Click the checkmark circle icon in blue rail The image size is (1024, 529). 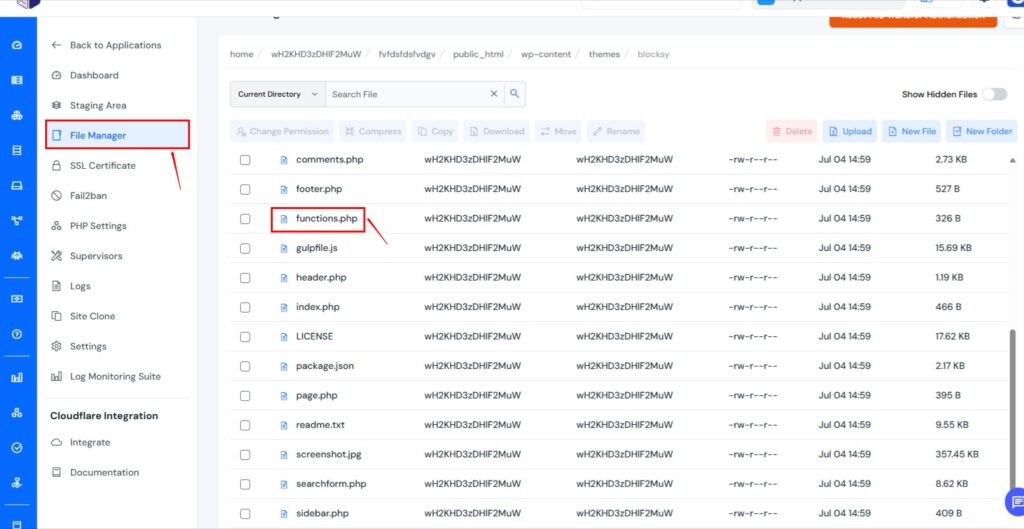[18, 448]
